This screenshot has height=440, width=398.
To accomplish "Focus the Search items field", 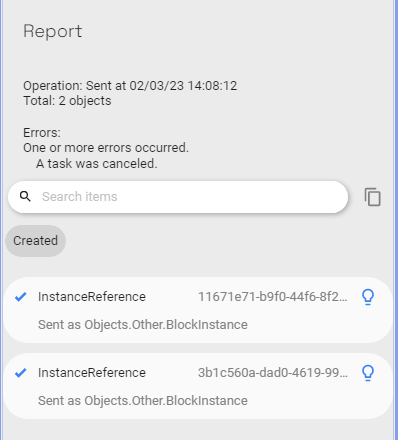I will (178, 197).
